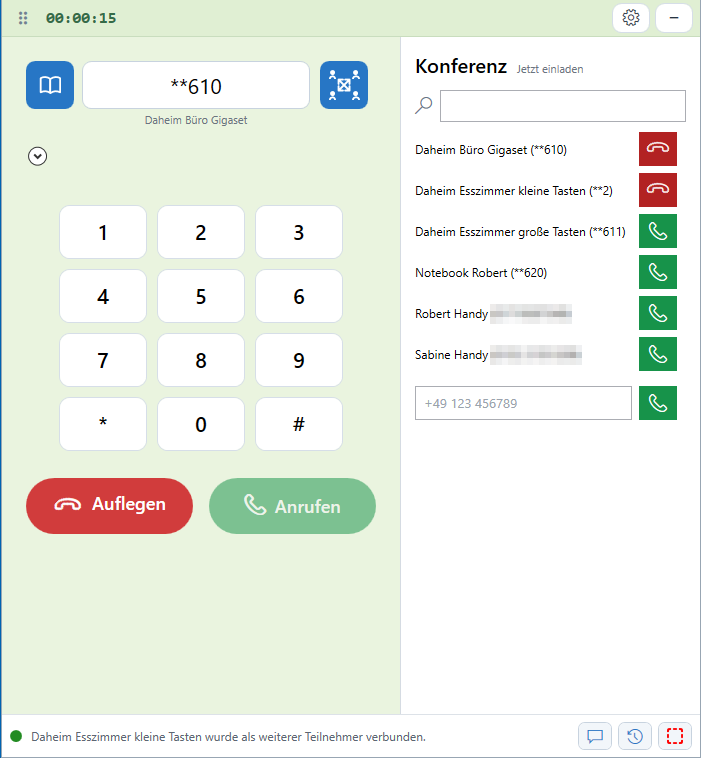
Task: Tap the # key on dial pad
Action: (x=299, y=424)
